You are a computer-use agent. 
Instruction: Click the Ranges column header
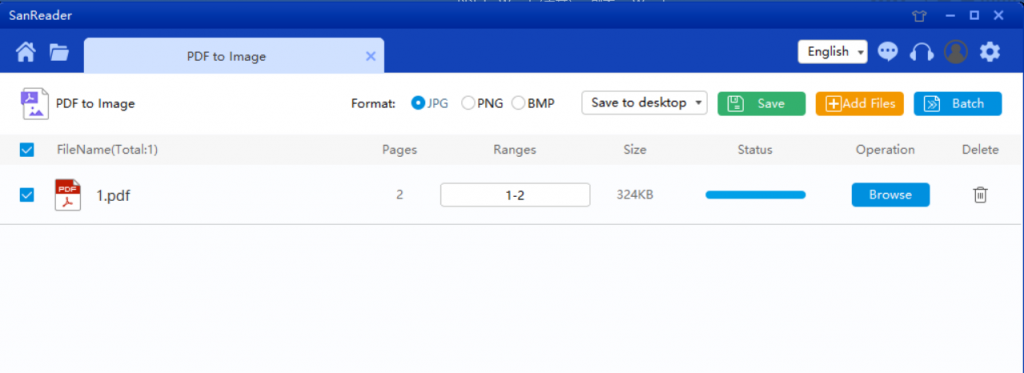click(x=515, y=150)
